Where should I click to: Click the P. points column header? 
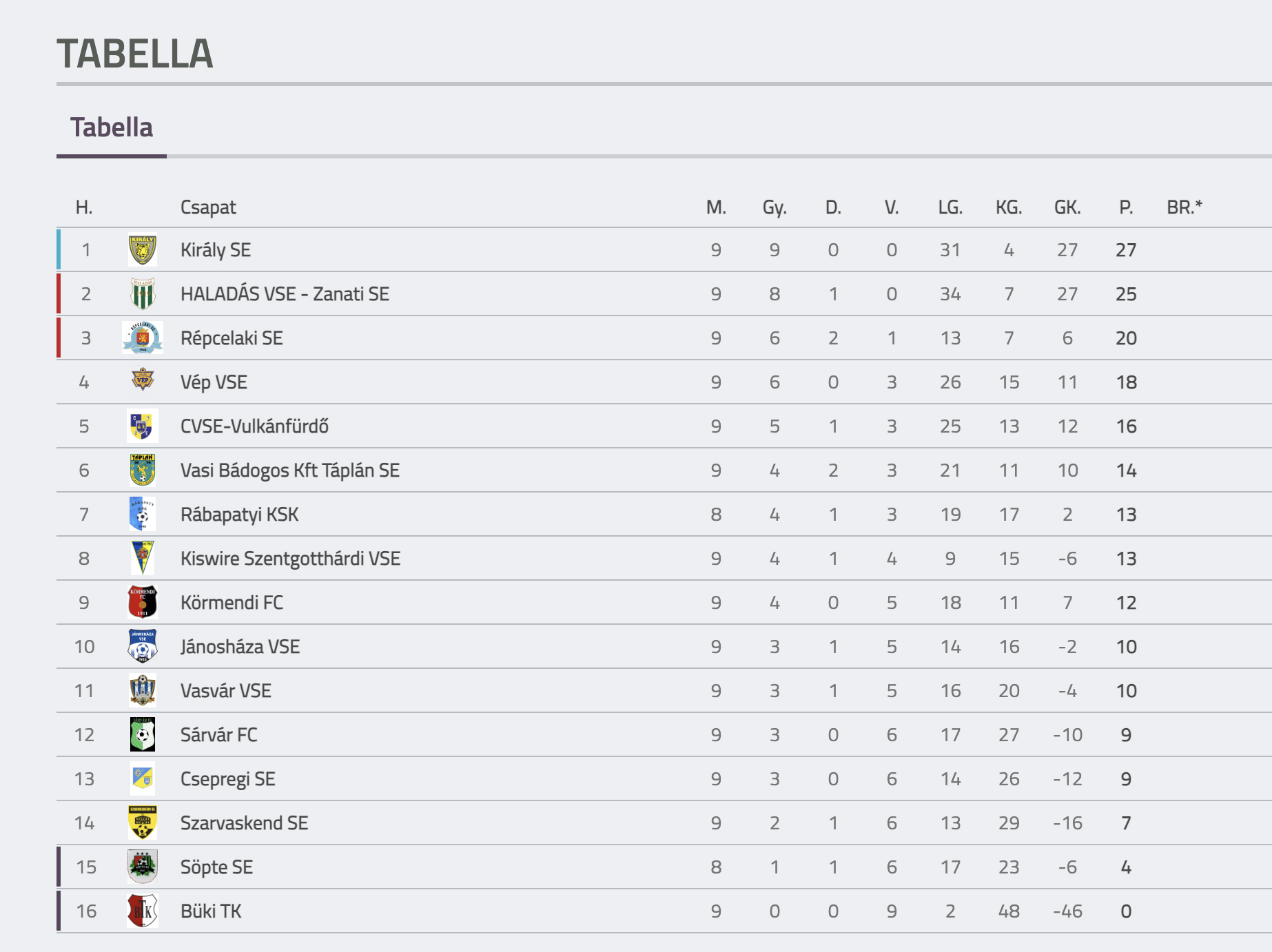[x=1126, y=207]
